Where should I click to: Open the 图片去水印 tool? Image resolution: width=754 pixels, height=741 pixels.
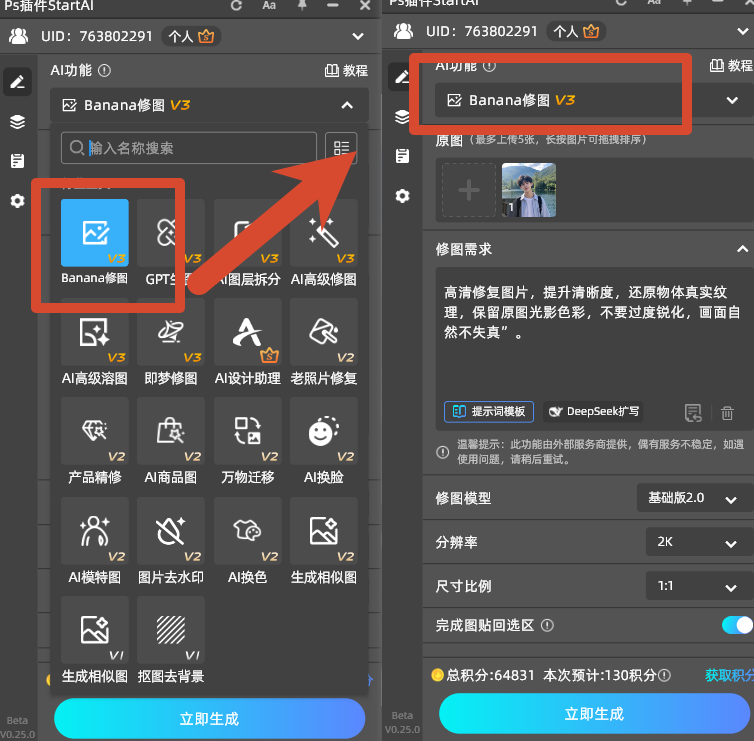coord(171,531)
